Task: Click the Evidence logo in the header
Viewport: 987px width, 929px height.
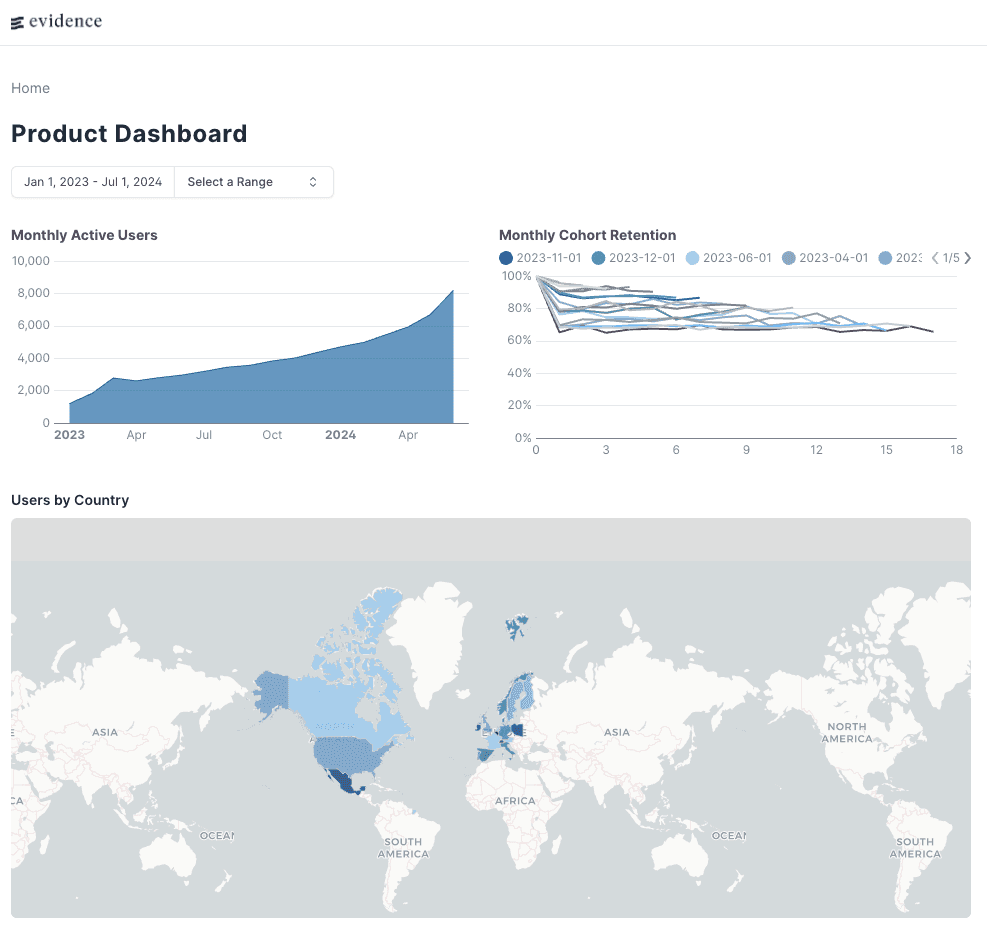Action: pyautogui.click(x=56, y=21)
